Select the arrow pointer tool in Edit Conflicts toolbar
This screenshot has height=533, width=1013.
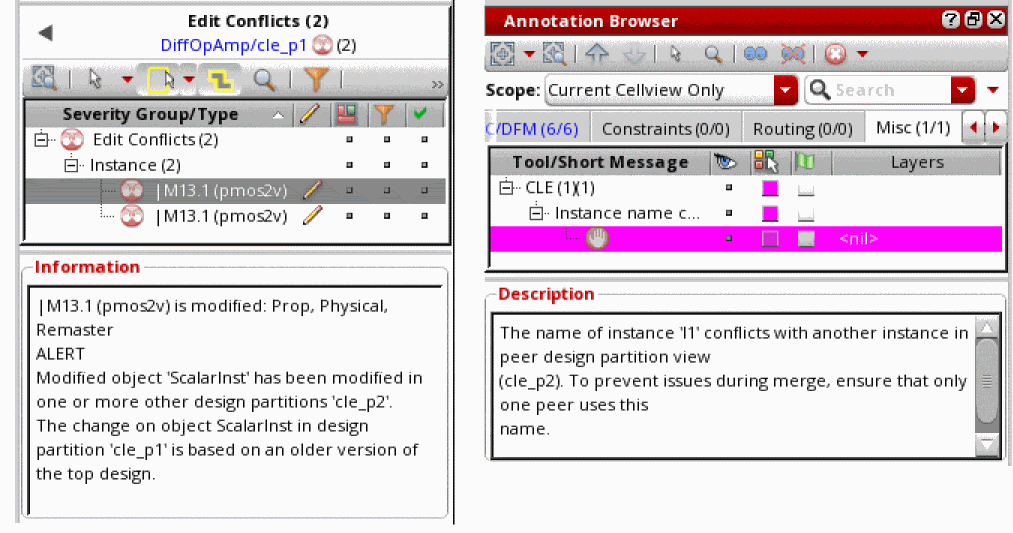96,79
